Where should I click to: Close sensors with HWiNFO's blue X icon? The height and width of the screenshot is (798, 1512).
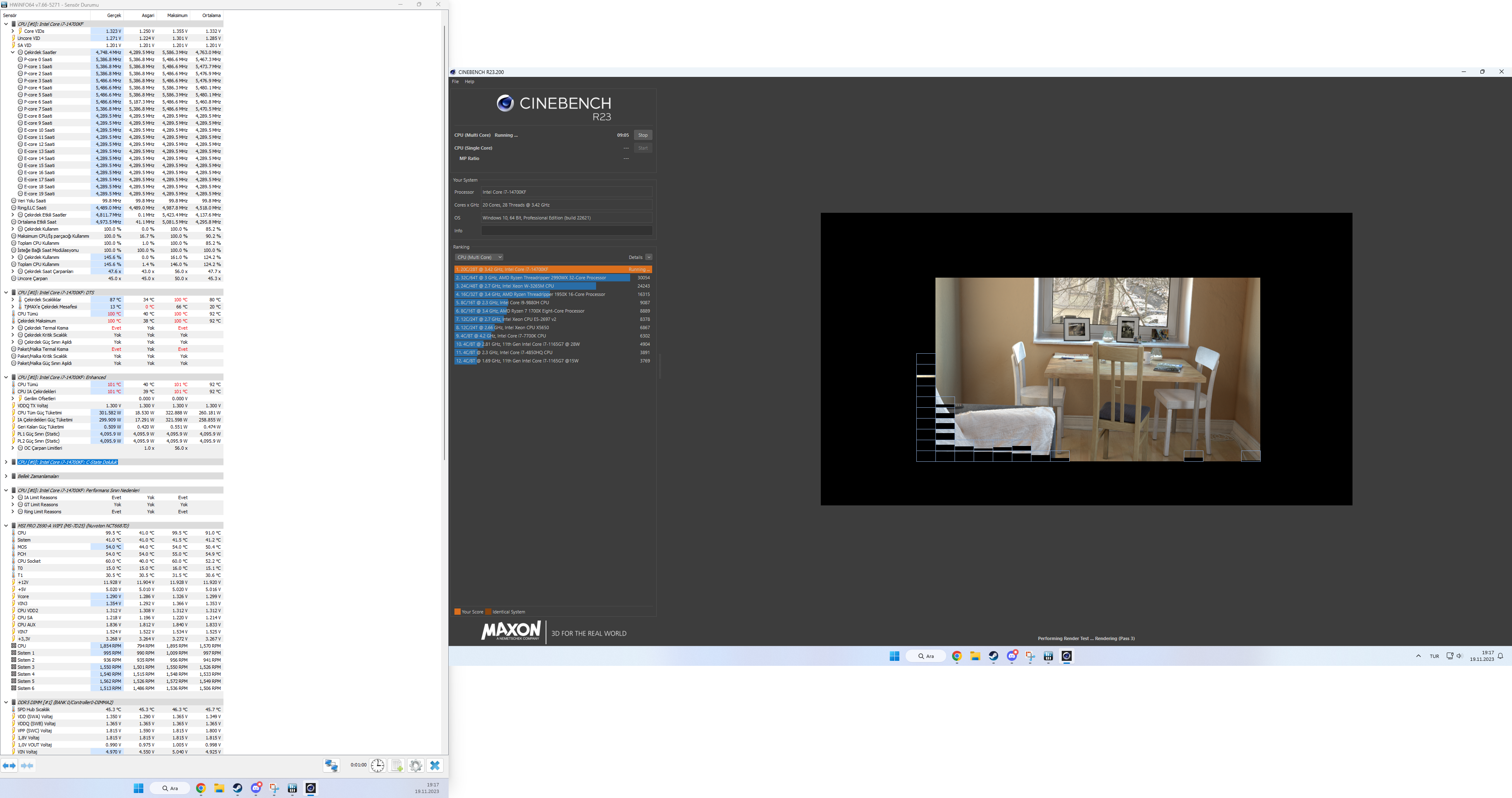point(435,766)
